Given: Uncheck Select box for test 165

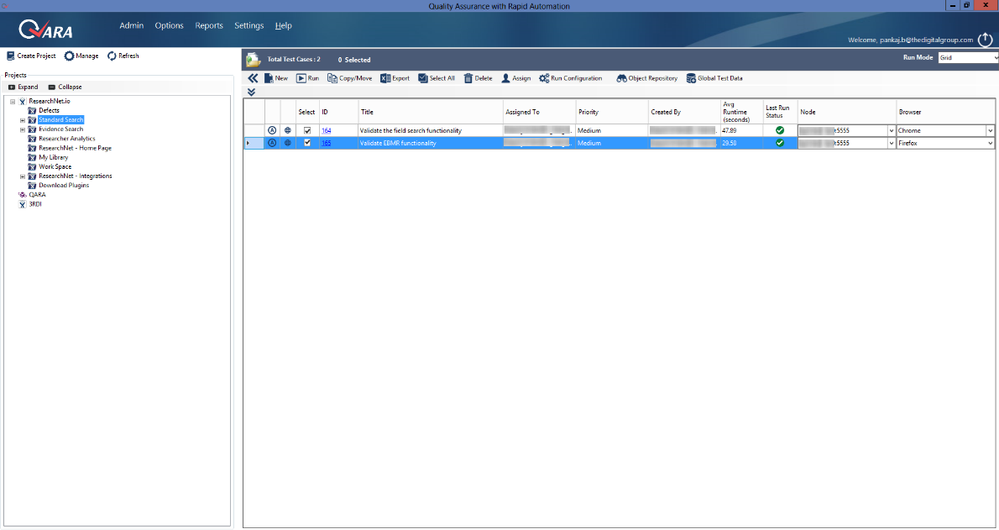Looking at the screenshot, I should click(x=307, y=143).
